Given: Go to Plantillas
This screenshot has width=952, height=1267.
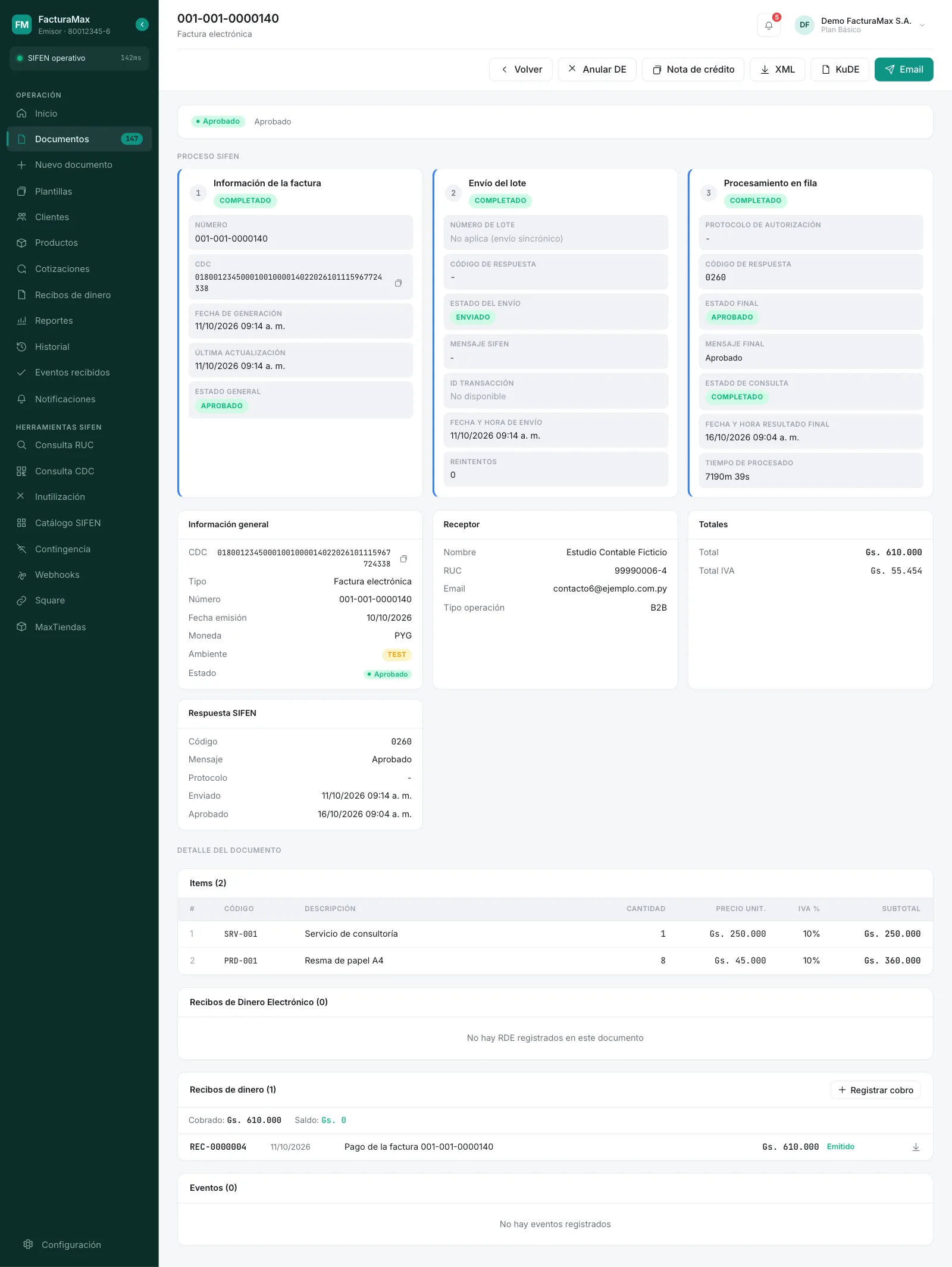Looking at the screenshot, I should click(79, 192).
